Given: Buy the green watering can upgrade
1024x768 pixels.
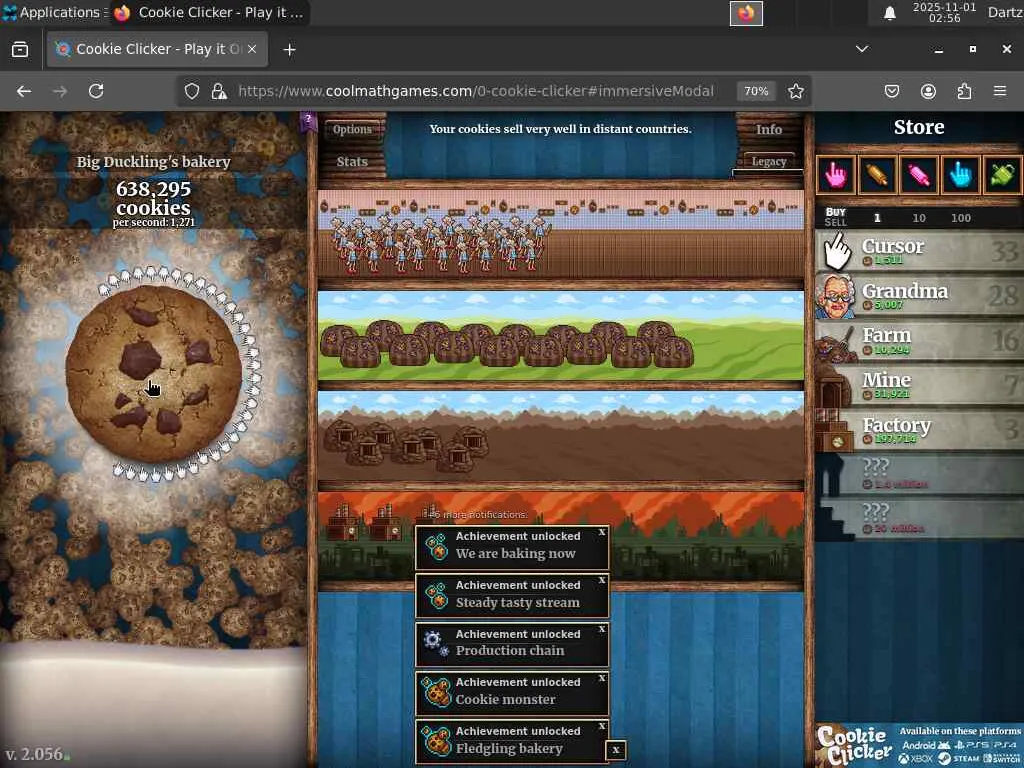Looking at the screenshot, I should (1002, 174).
